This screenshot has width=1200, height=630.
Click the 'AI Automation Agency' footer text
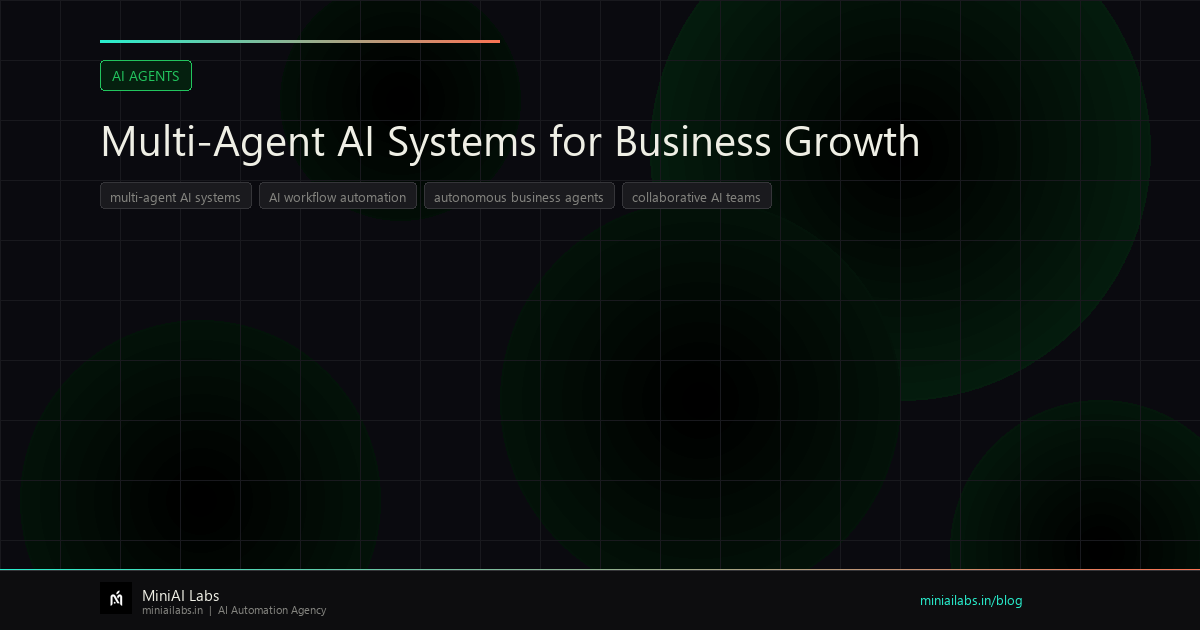[272, 610]
